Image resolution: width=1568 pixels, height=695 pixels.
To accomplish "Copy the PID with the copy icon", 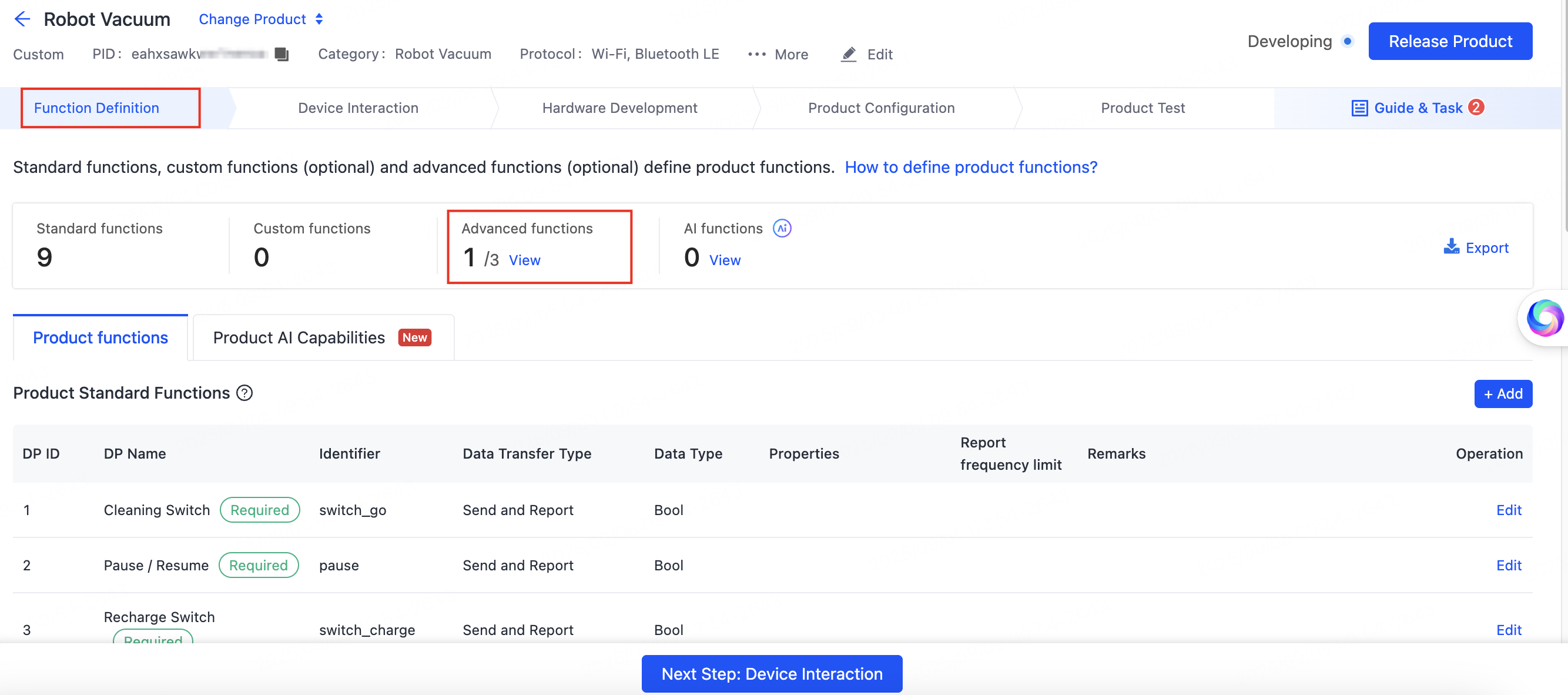I will (281, 54).
